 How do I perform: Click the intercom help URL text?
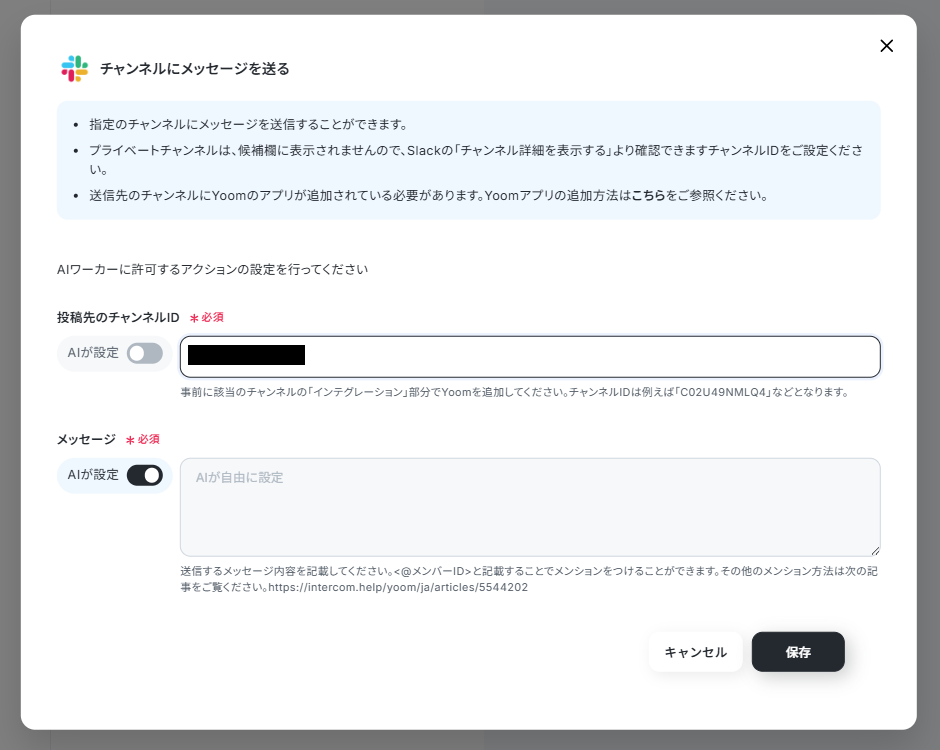point(398,587)
